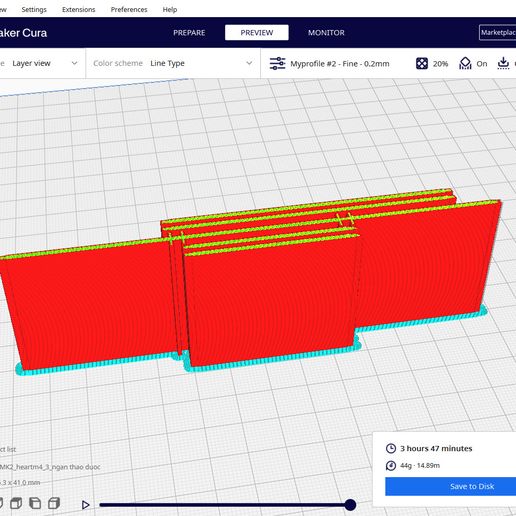This screenshot has height=516, width=516.
Task: Click the print settings sliders icon
Action: pyautogui.click(x=277, y=63)
